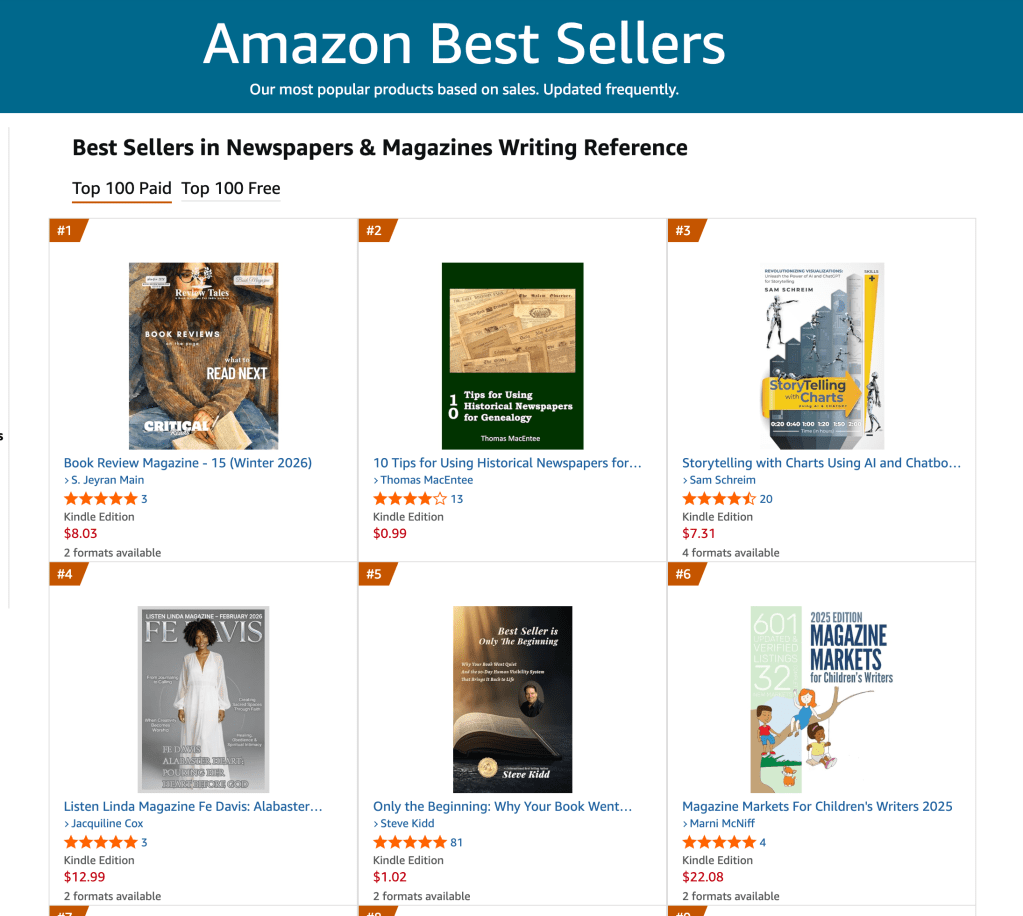Open Thomas MacEntee author link
The width and height of the screenshot is (1023, 916).
pyautogui.click(x=426, y=480)
